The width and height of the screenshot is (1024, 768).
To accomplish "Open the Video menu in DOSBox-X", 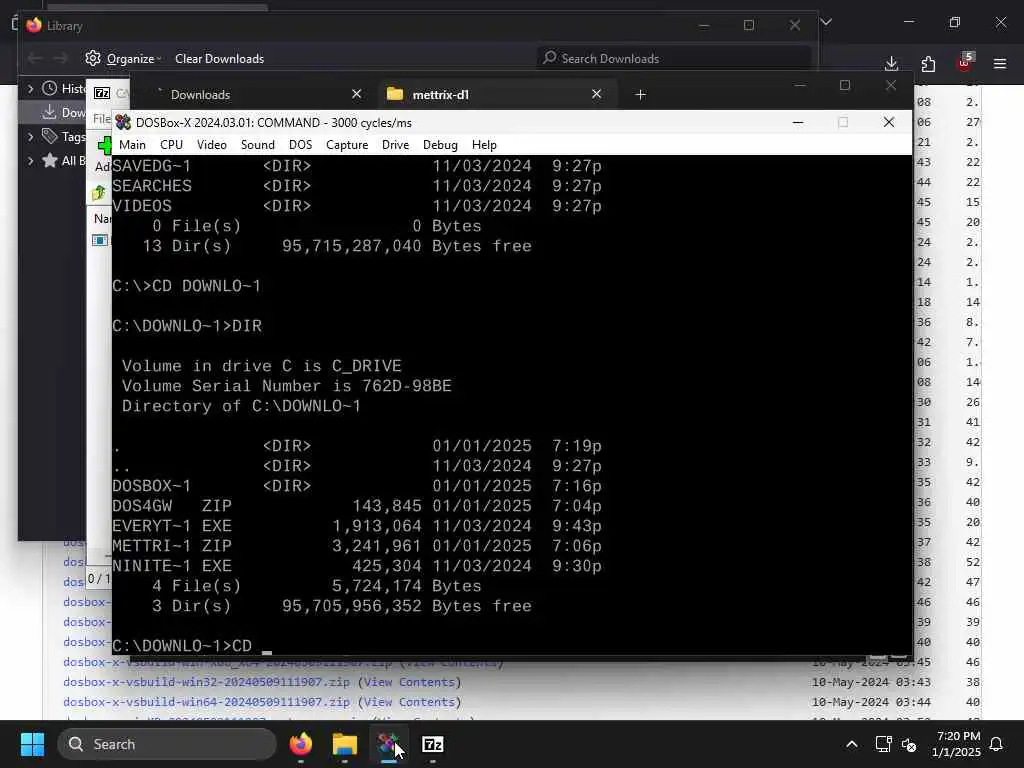I will coord(212,145).
